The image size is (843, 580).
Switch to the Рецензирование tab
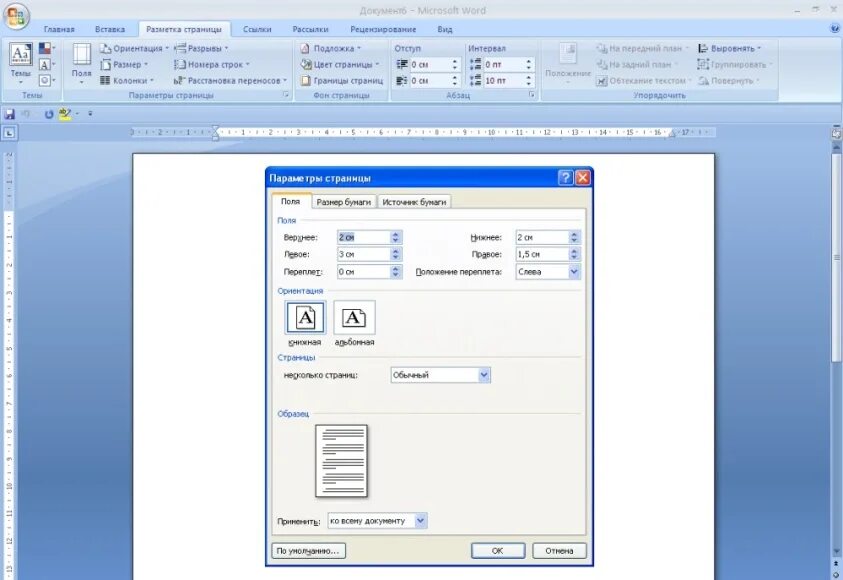pyautogui.click(x=383, y=29)
